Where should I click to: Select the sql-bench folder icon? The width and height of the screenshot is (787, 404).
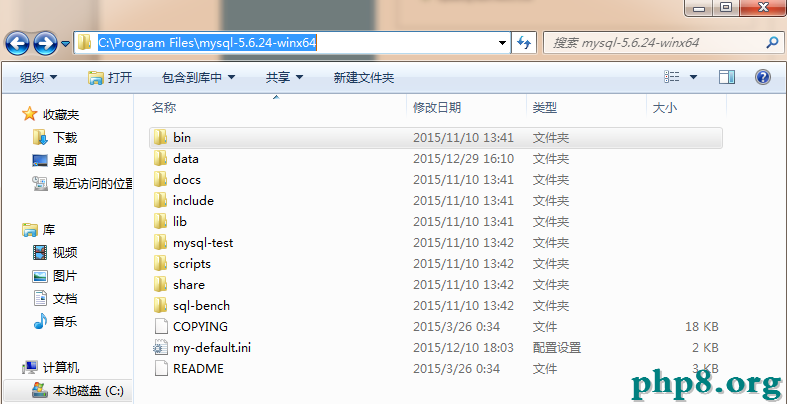161,306
